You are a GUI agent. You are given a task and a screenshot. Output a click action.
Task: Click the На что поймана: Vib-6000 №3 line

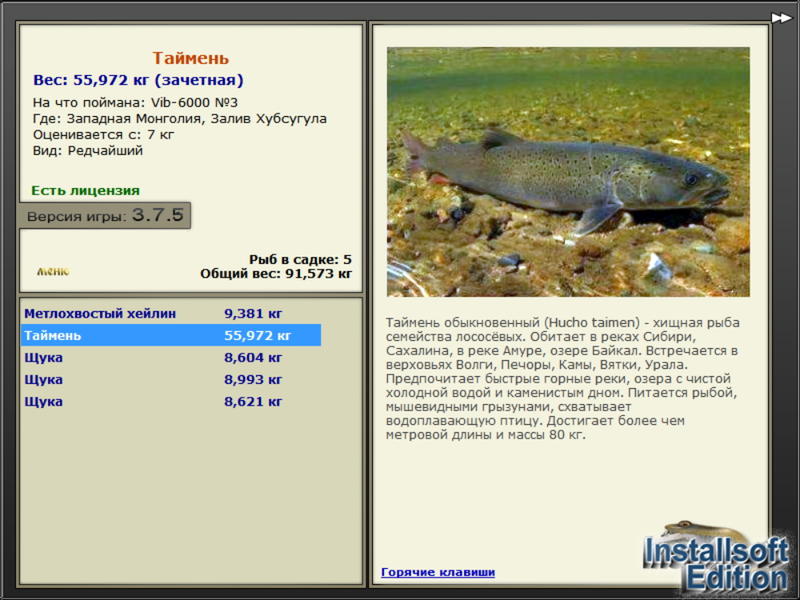[x=135, y=103]
